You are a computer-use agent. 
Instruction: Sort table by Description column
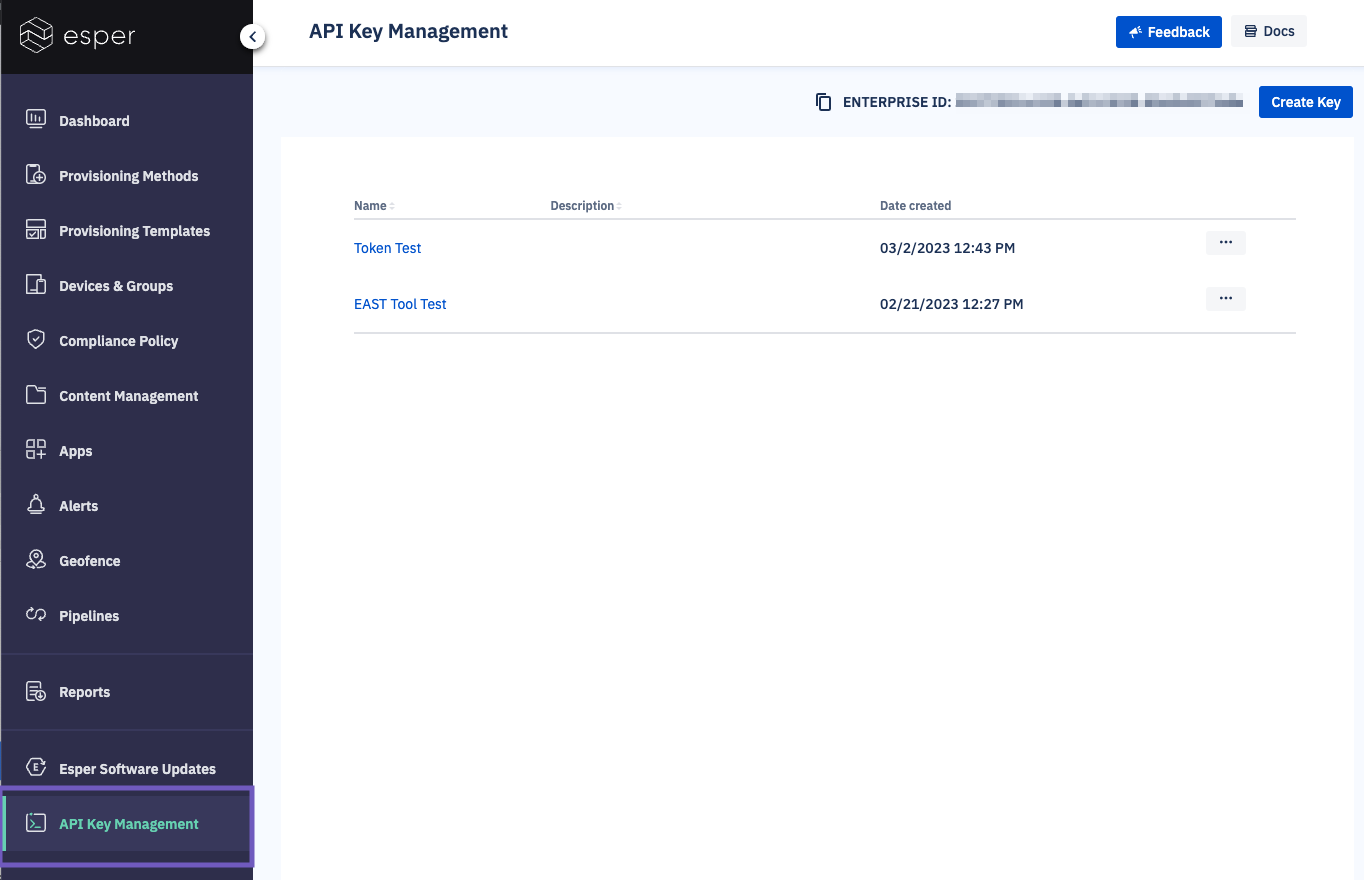(x=586, y=206)
